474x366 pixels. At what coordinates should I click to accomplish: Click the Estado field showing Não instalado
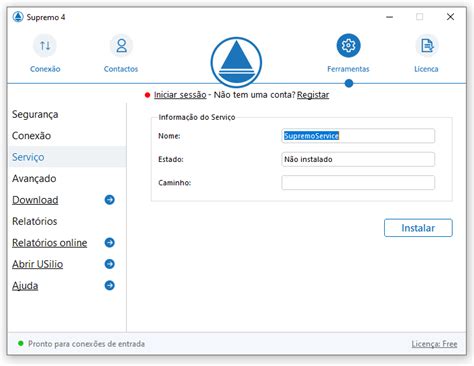[358, 159]
